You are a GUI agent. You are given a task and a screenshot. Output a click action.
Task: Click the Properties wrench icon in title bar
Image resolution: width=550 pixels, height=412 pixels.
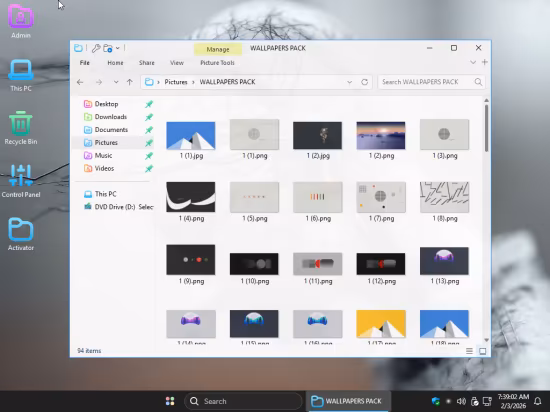click(x=96, y=48)
